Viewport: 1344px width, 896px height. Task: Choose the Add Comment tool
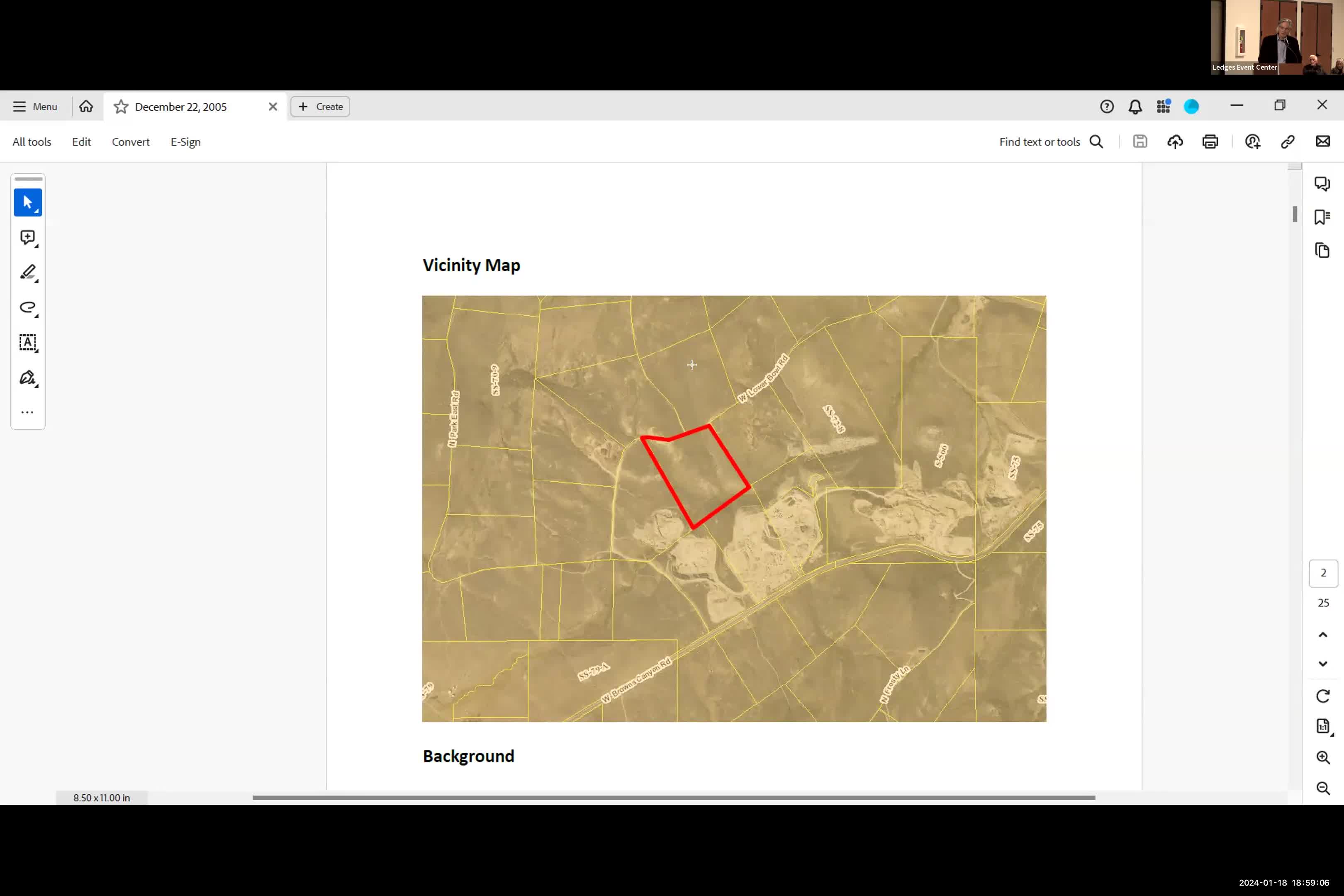pyautogui.click(x=27, y=237)
